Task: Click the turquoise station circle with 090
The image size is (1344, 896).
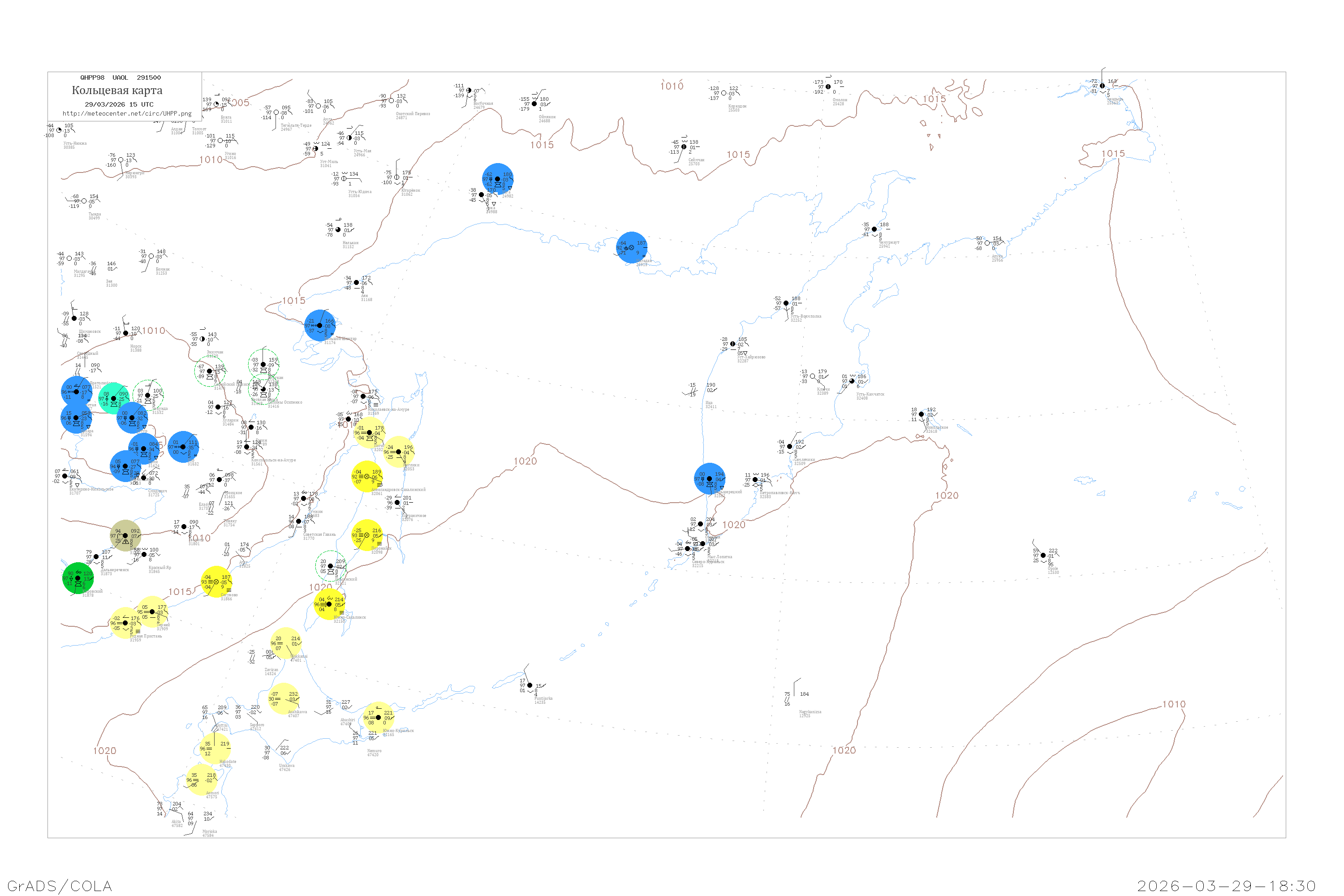Action: 114,398
